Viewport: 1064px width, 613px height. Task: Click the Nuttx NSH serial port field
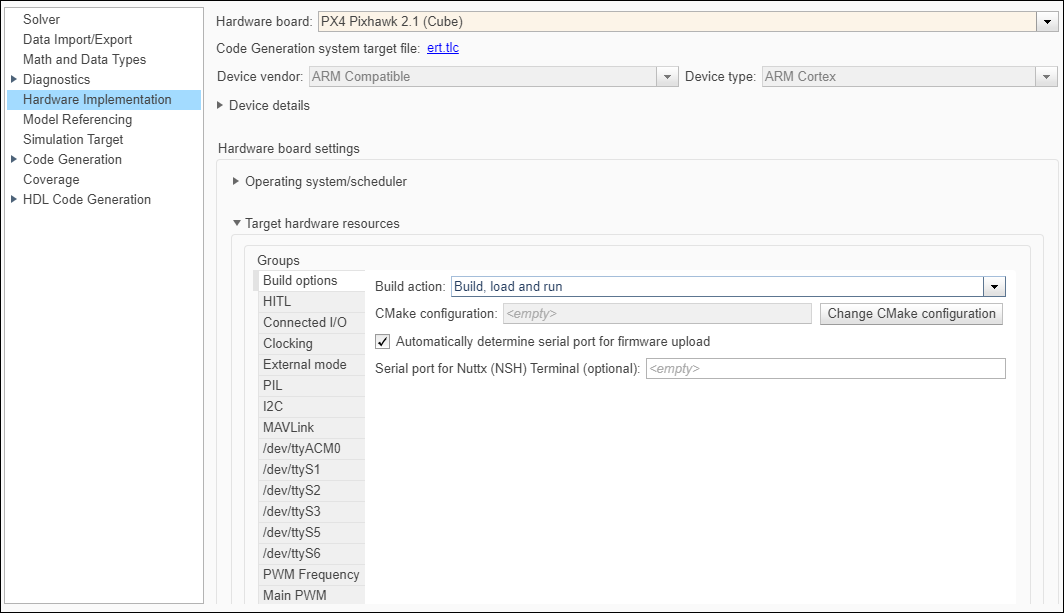(x=825, y=369)
